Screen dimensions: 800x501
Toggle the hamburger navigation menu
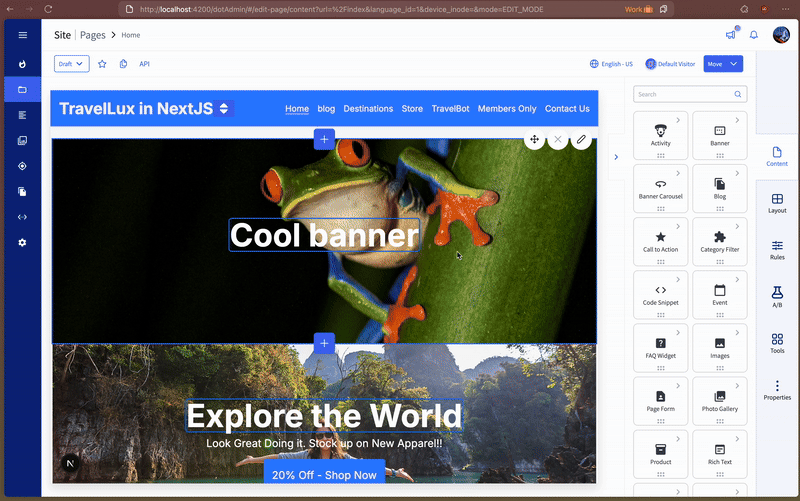coord(22,35)
